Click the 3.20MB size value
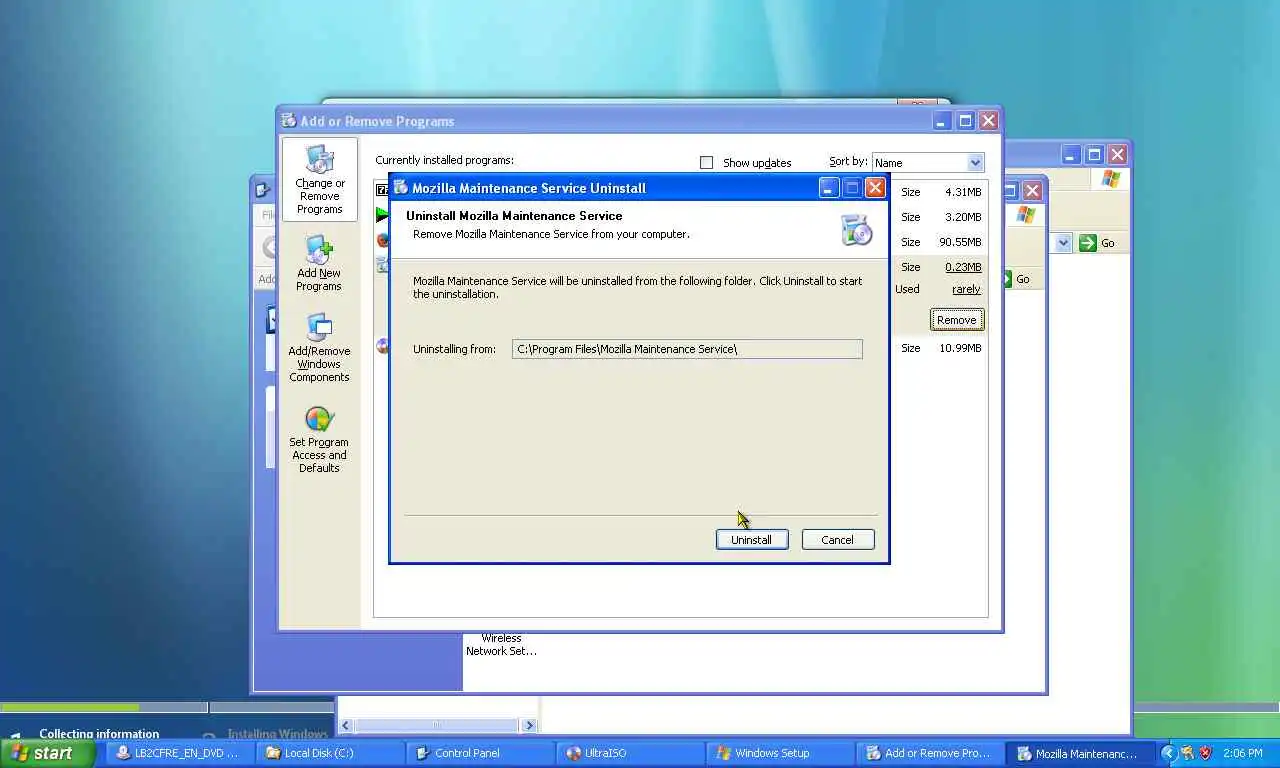Image resolution: width=1280 pixels, height=768 pixels. click(x=963, y=217)
